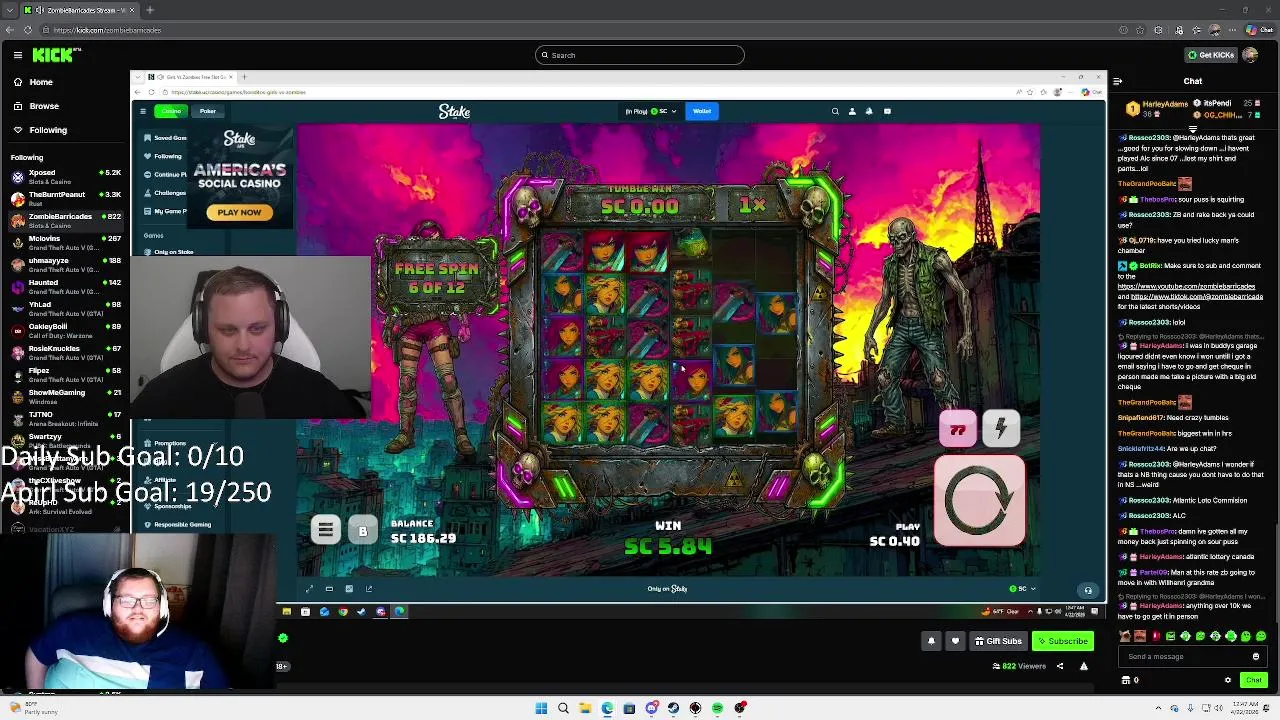1280x720 pixels.
Task: Click share stream icon
Action: (x=1060, y=666)
